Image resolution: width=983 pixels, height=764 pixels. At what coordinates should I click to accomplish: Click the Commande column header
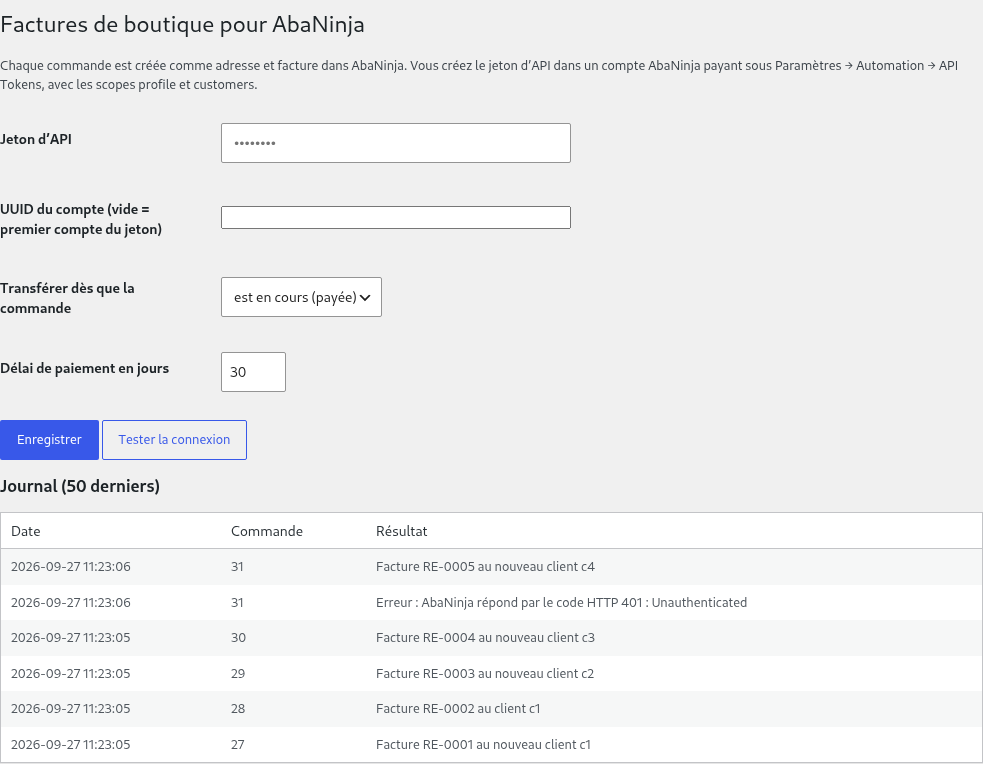267,531
